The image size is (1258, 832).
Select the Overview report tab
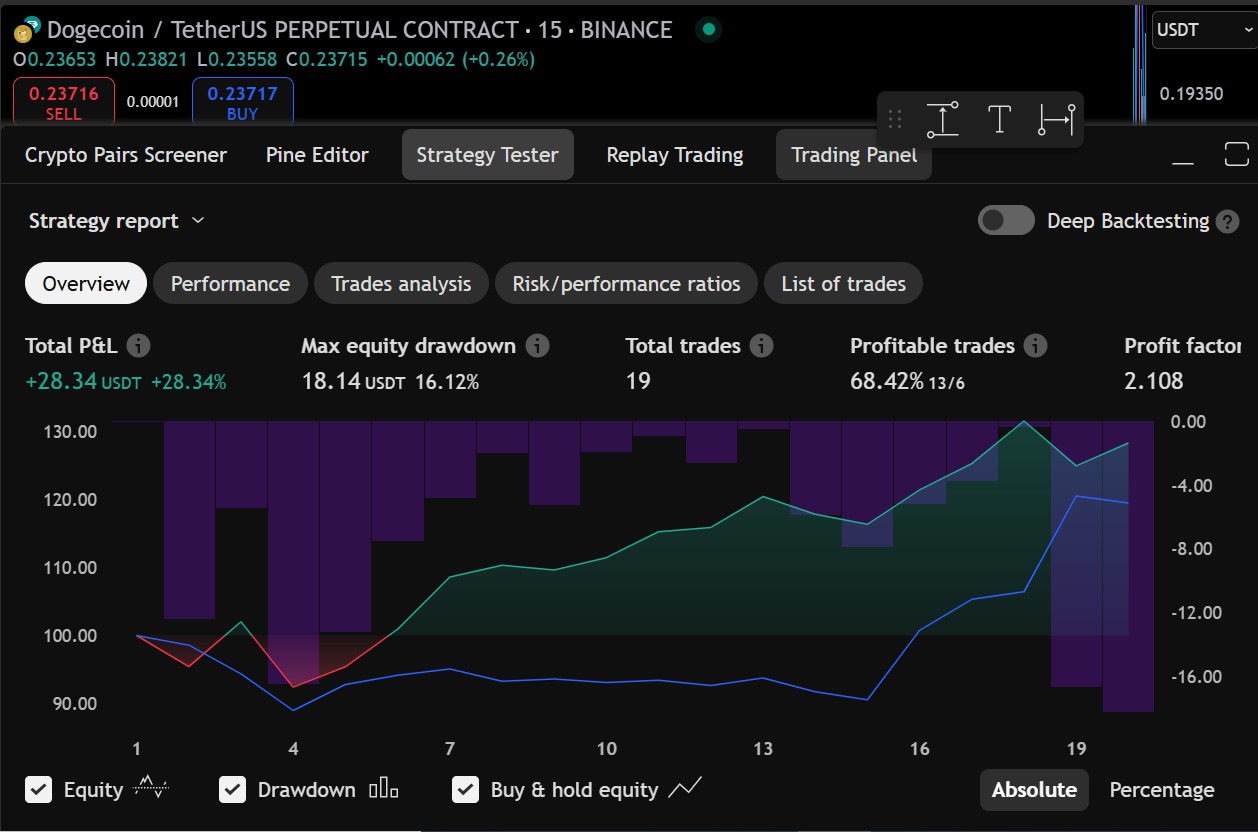point(86,284)
